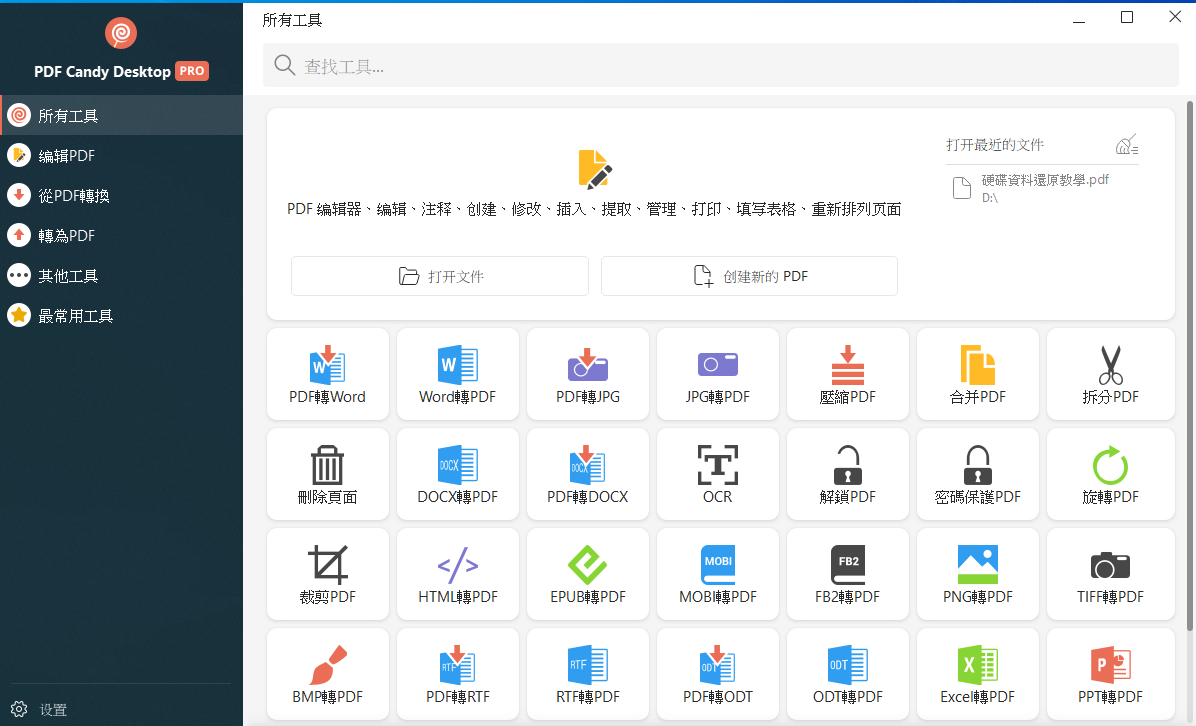Open the PDF轉DOCX tool
Screen dimensions: 1196x726
point(587,474)
